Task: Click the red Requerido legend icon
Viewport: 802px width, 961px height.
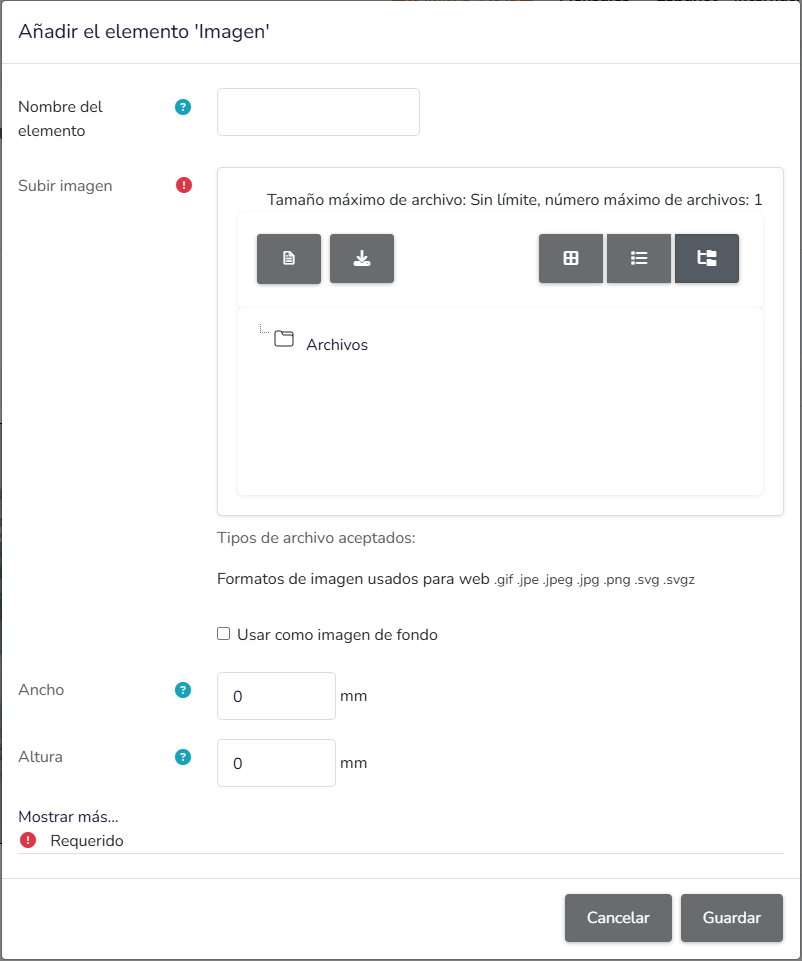Action: [28, 840]
